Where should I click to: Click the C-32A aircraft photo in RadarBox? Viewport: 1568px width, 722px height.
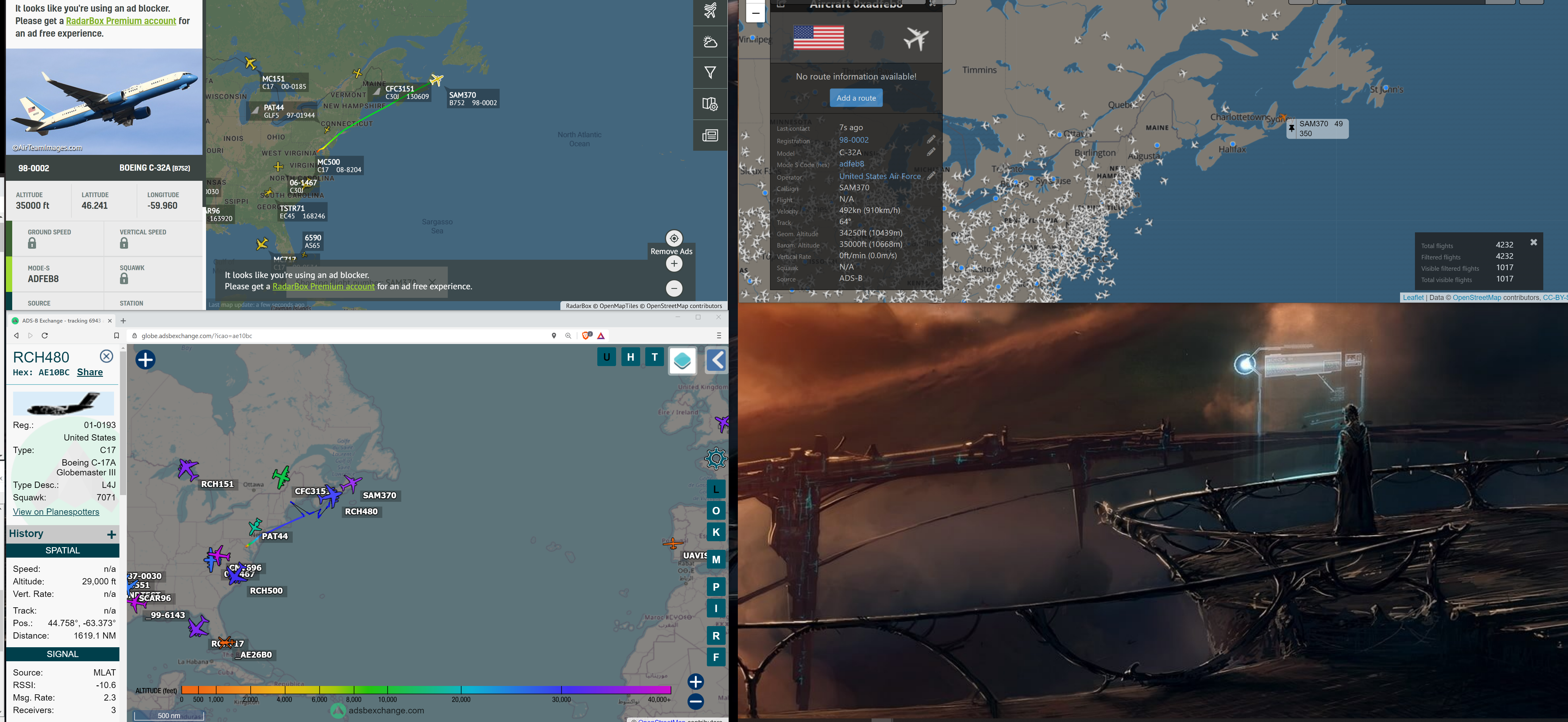click(x=104, y=102)
